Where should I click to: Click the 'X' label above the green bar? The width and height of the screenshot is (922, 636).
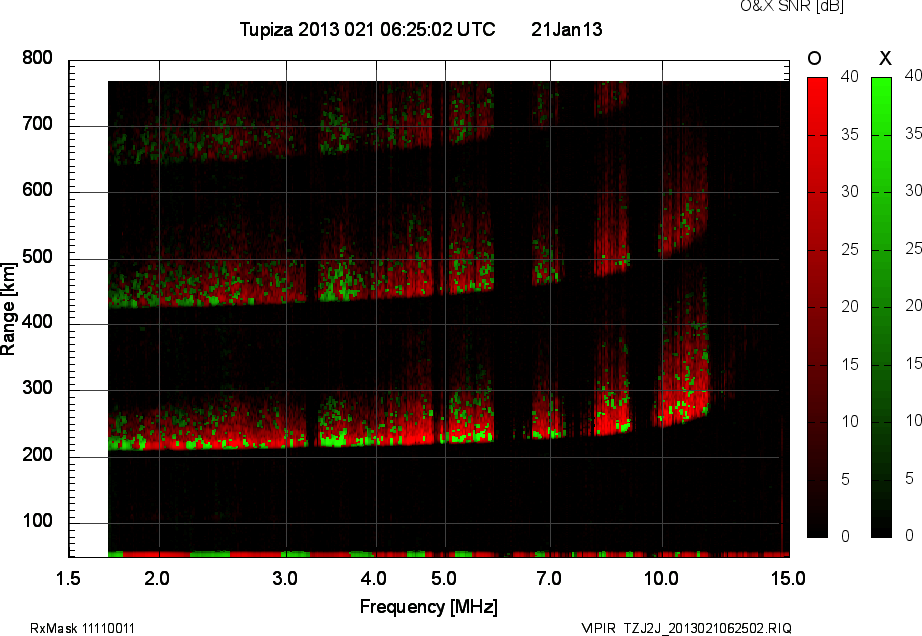(x=885, y=58)
